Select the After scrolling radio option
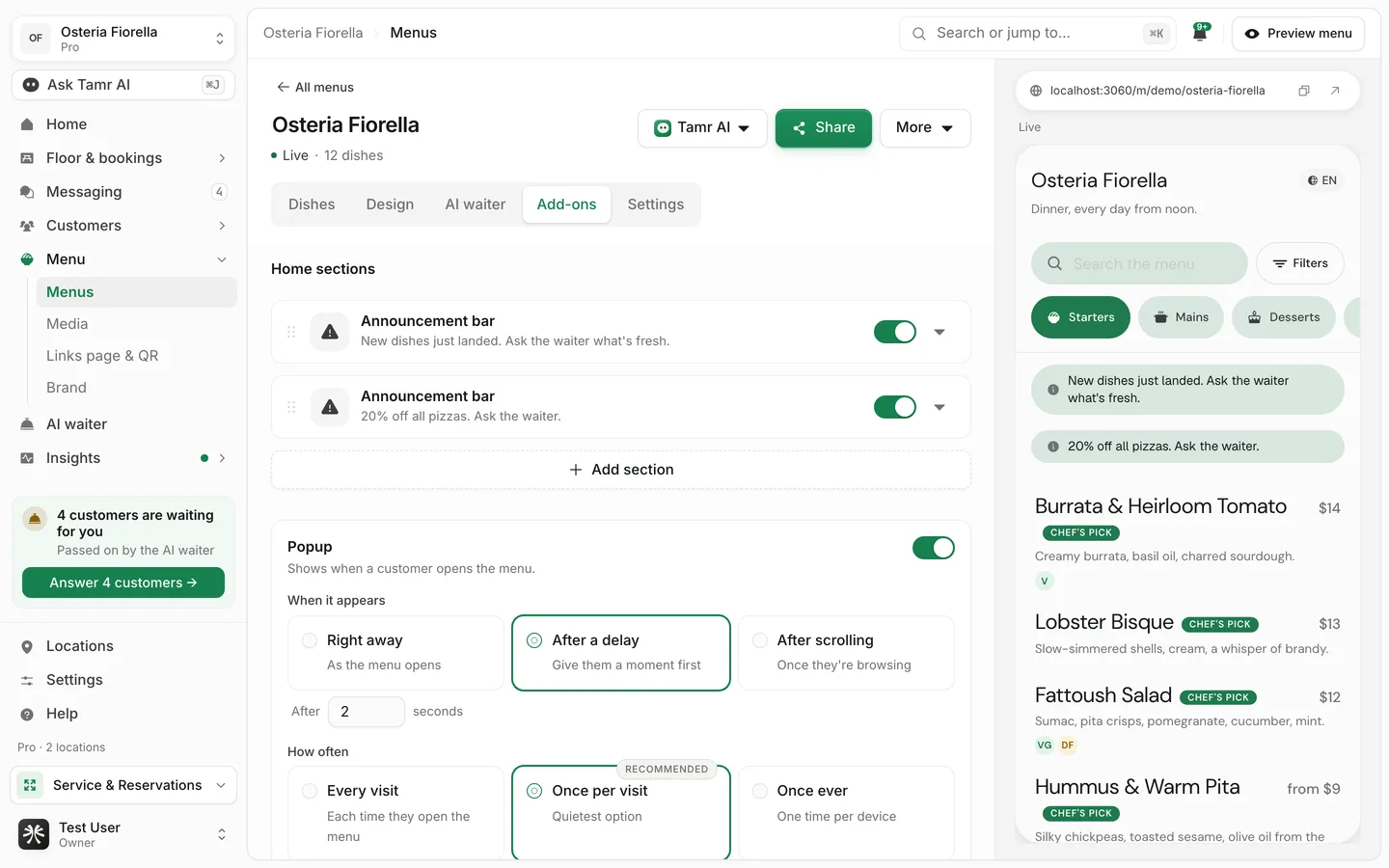Image resolution: width=1389 pixels, height=868 pixels. (760, 640)
